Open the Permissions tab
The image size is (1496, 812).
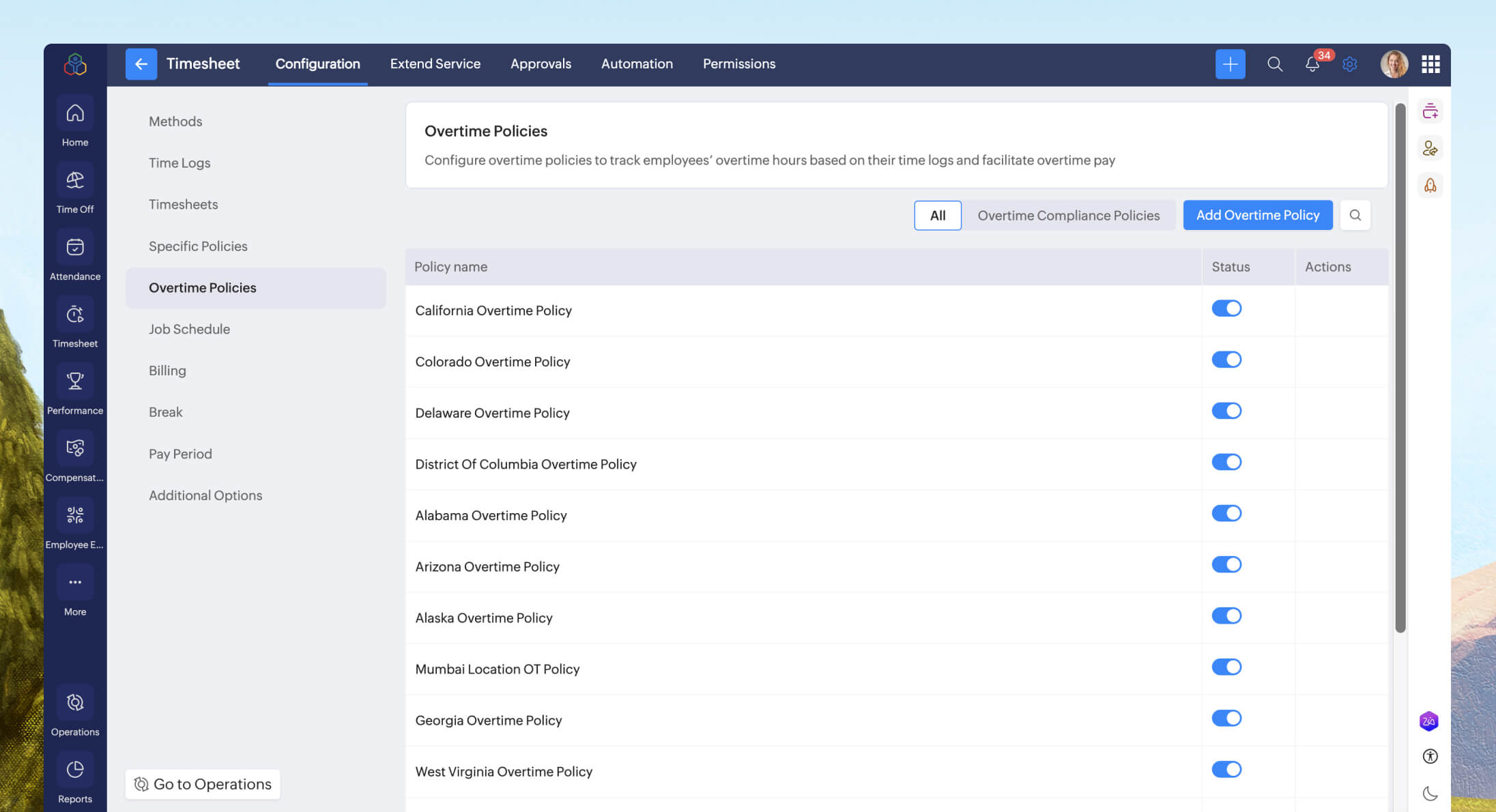(739, 64)
